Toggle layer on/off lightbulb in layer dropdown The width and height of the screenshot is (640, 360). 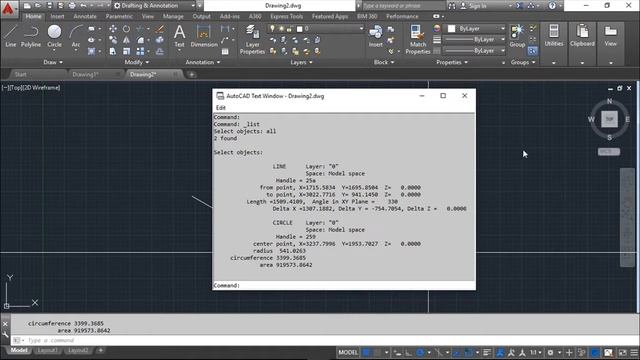tap(272, 29)
